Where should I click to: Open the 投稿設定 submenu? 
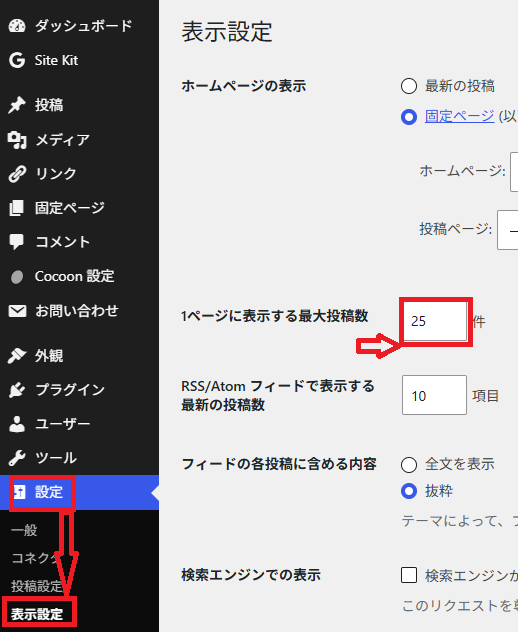tap(37, 586)
